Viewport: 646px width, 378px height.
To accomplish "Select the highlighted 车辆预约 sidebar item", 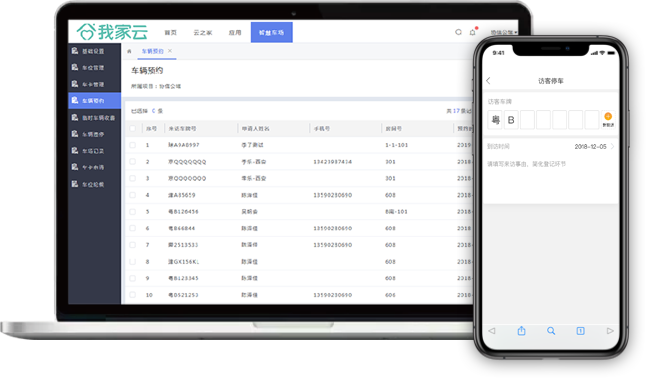I will click(x=95, y=101).
